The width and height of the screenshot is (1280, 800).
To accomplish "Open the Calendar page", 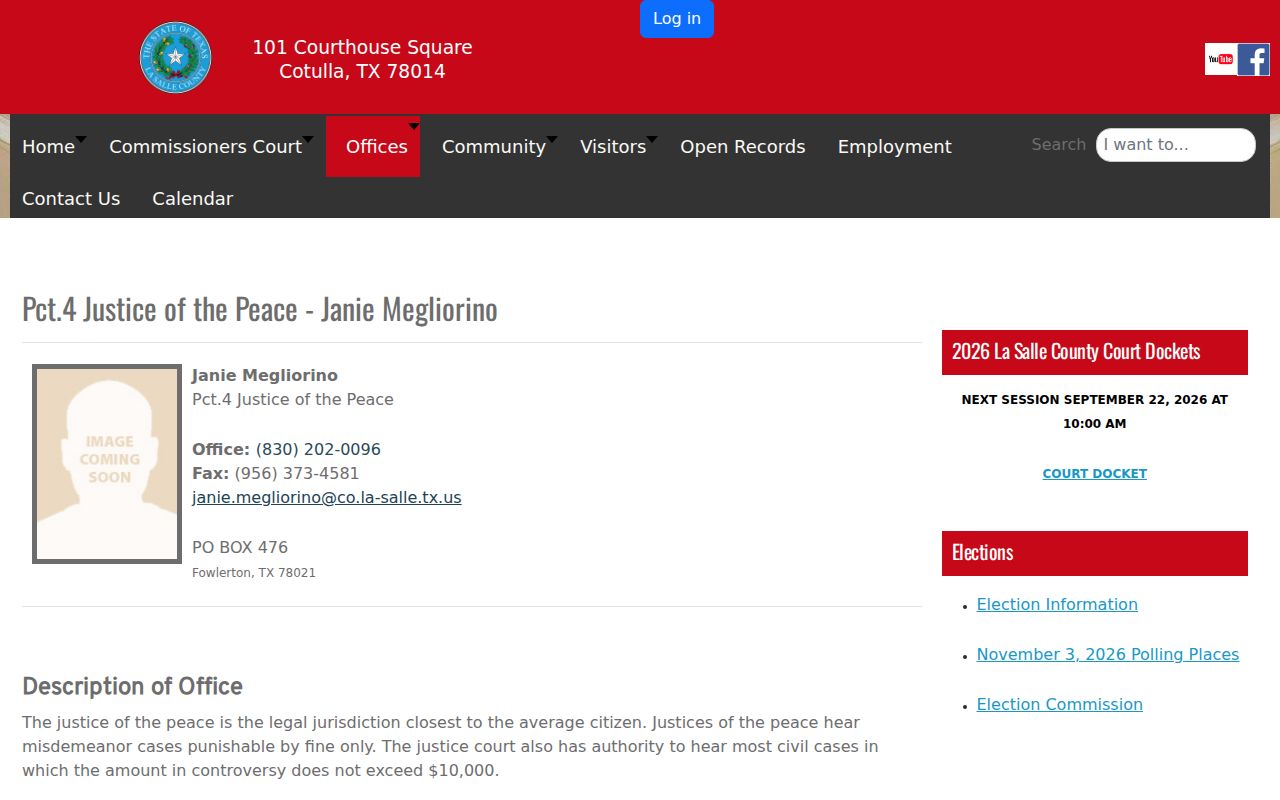I will pos(192,199).
